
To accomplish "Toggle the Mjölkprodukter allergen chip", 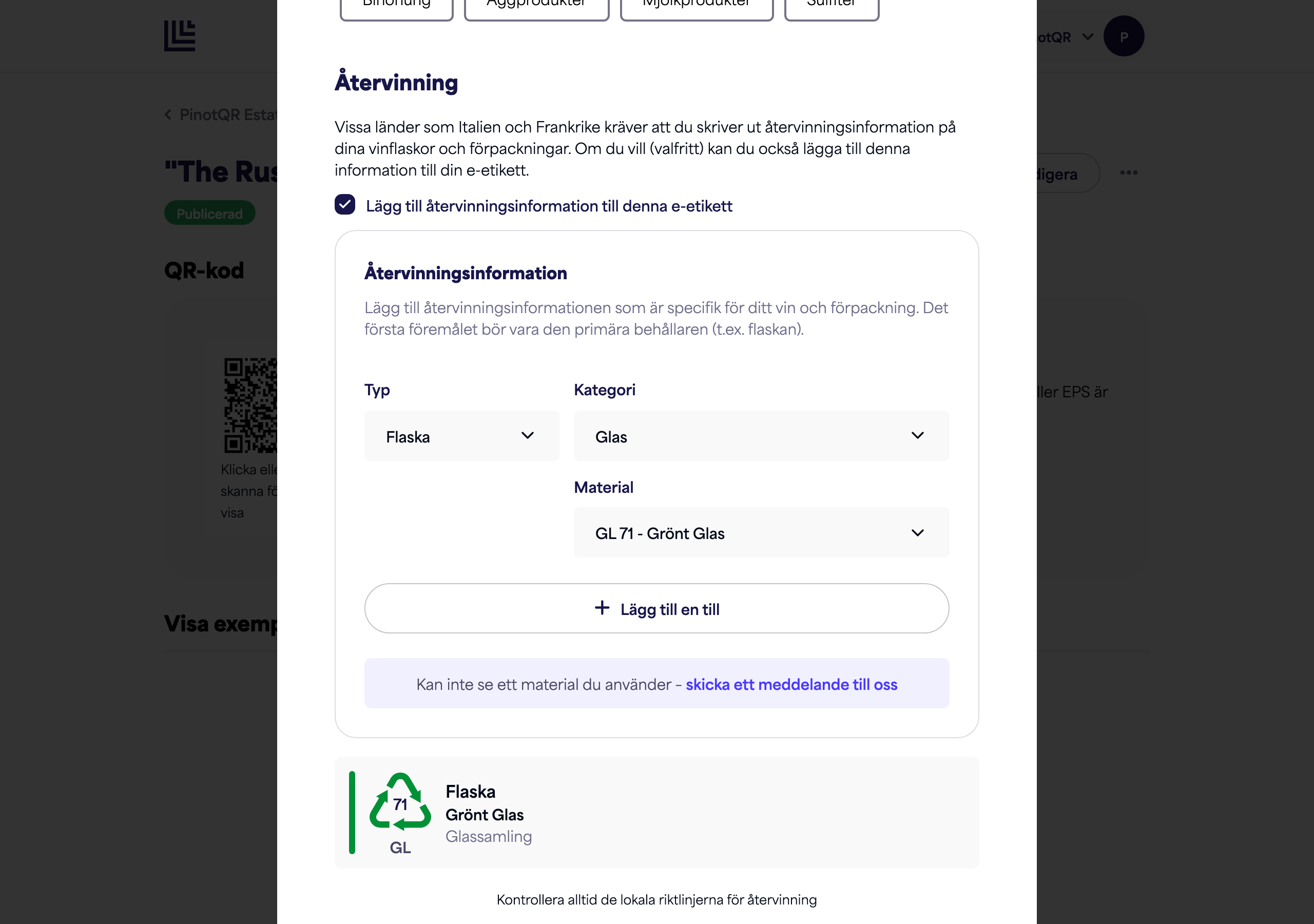I will pos(697,6).
